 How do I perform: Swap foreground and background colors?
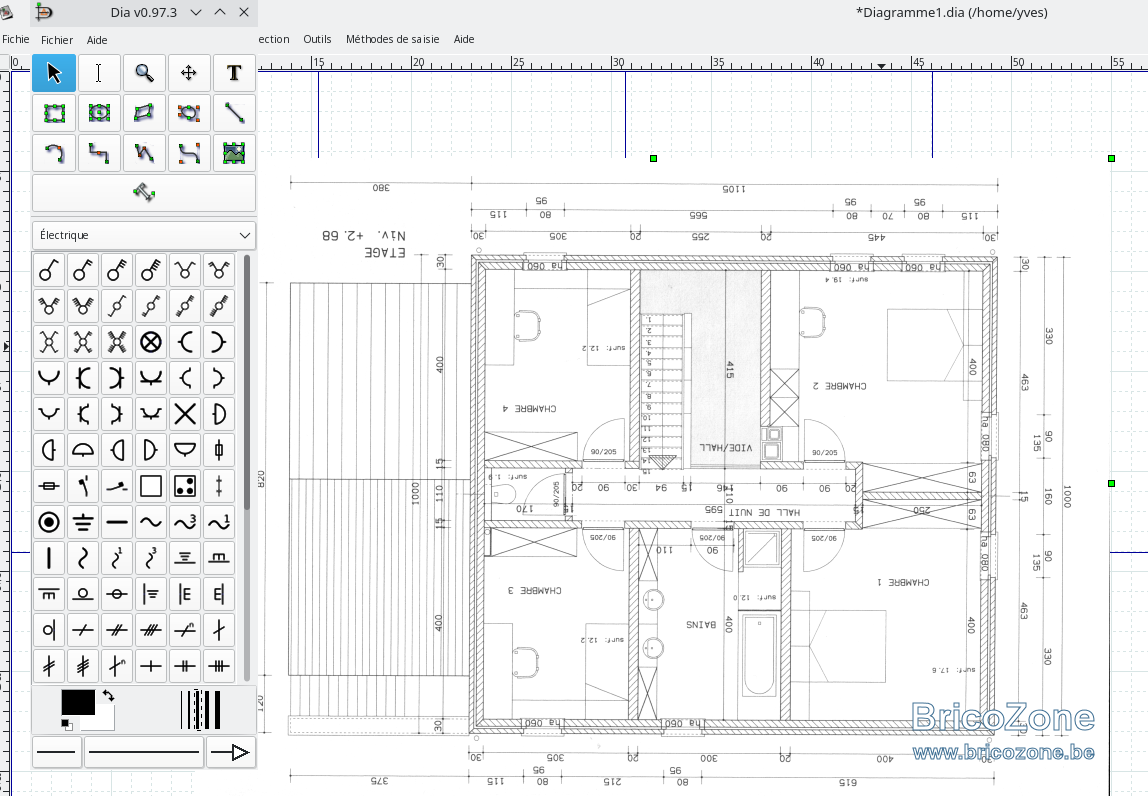click(x=108, y=696)
